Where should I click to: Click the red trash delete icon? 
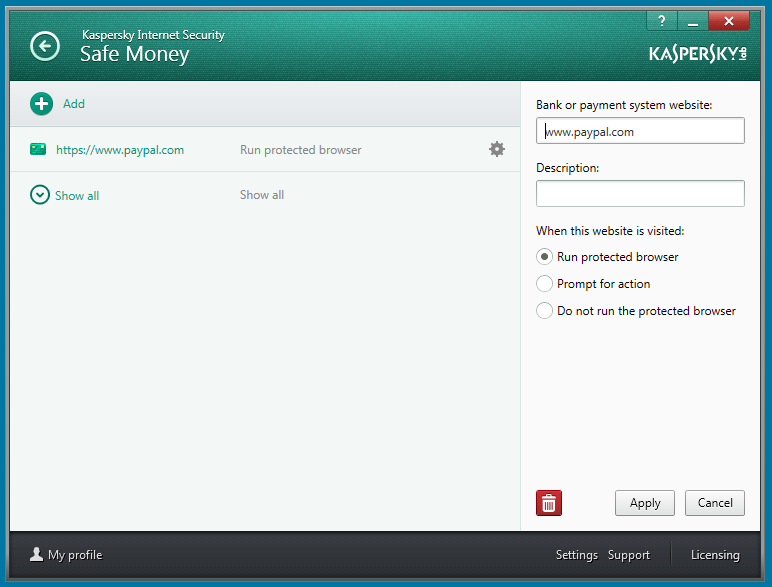pyautogui.click(x=549, y=503)
